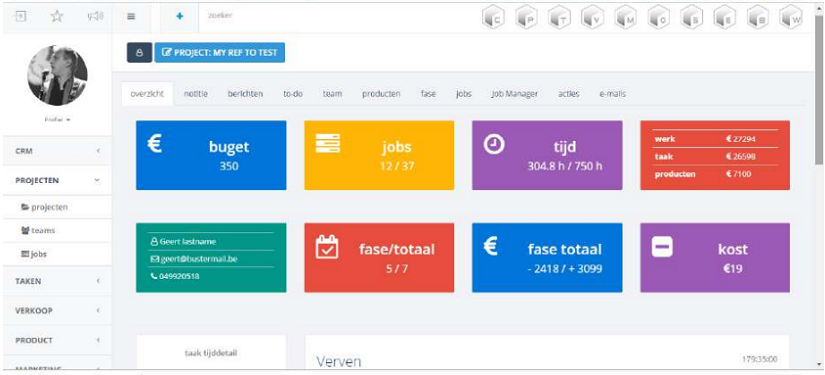Switch to the acties tab
This screenshot has height=375, width=825.
[569, 94]
